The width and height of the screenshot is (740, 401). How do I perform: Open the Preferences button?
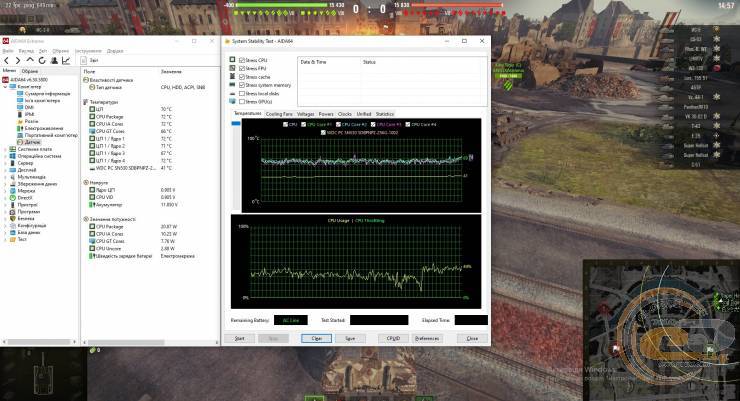427,338
